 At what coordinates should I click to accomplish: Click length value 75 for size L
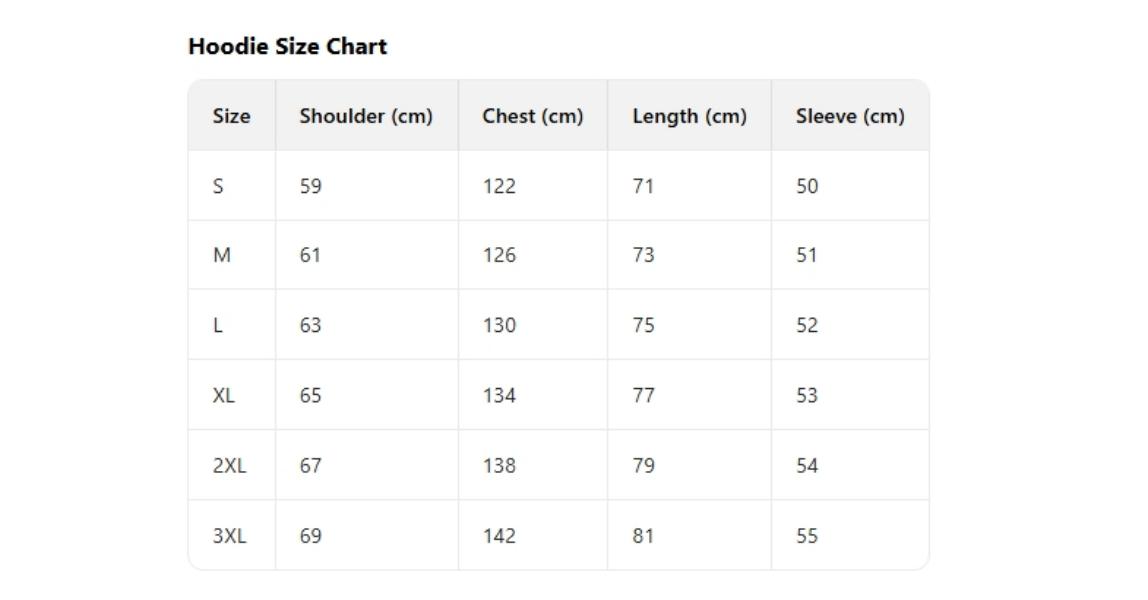(643, 325)
